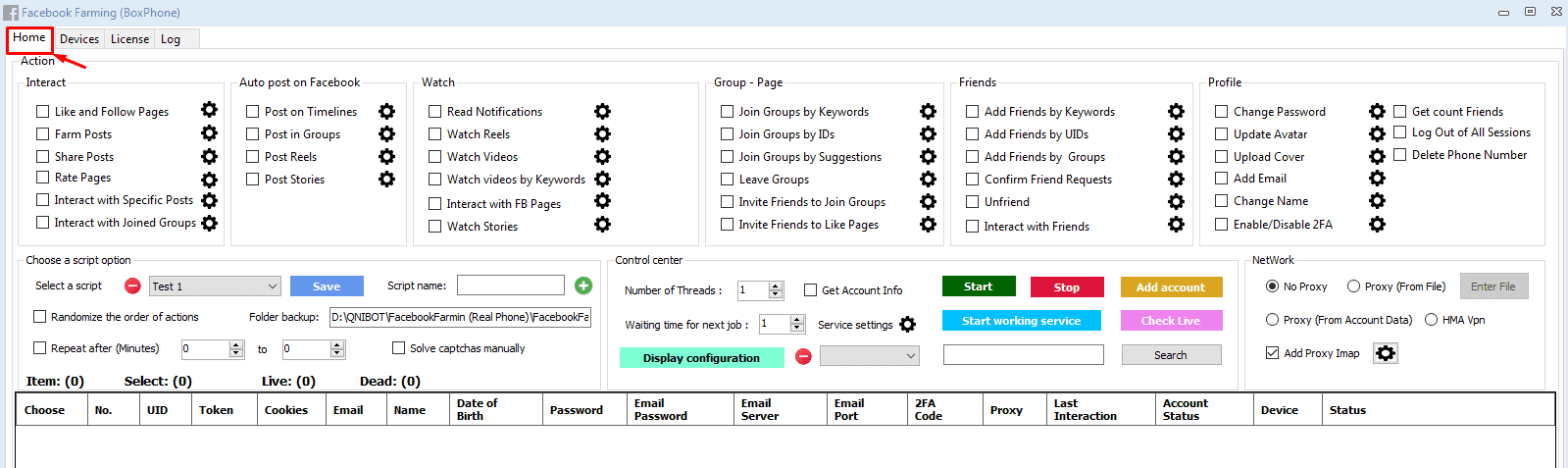
Task: Click green plus icon next to Script name
Action: [x=583, y=286]
